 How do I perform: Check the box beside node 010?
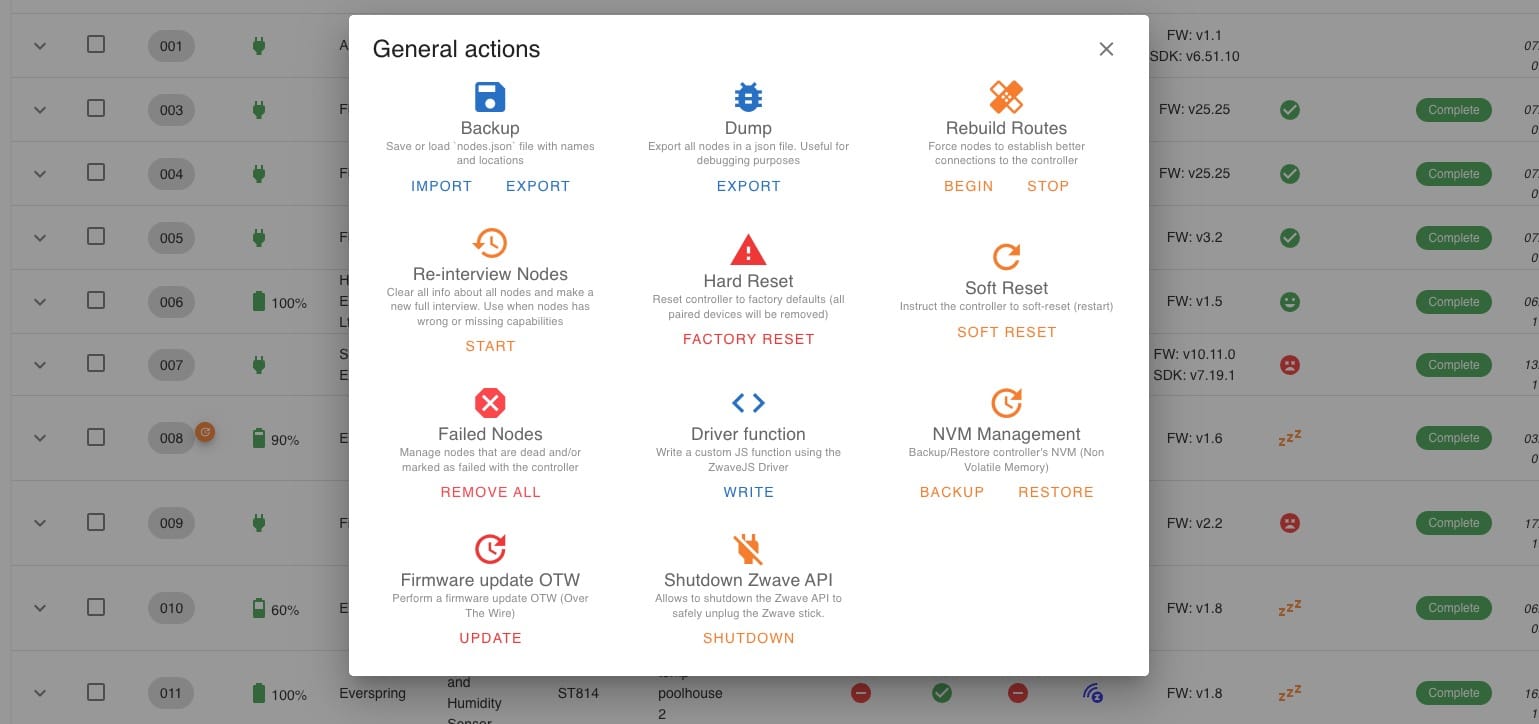pos(95,606)
